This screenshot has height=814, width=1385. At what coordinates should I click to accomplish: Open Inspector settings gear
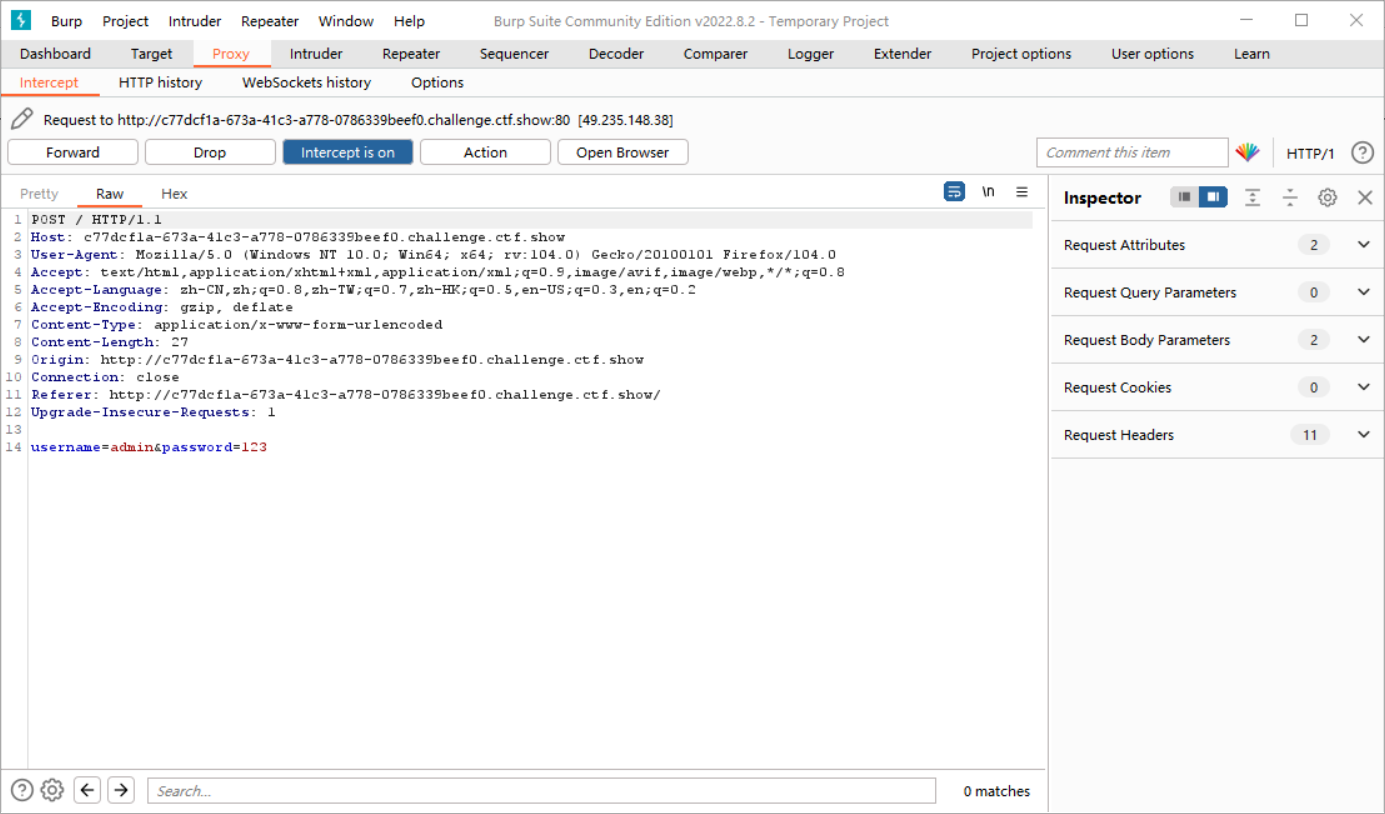[1327, 198]
